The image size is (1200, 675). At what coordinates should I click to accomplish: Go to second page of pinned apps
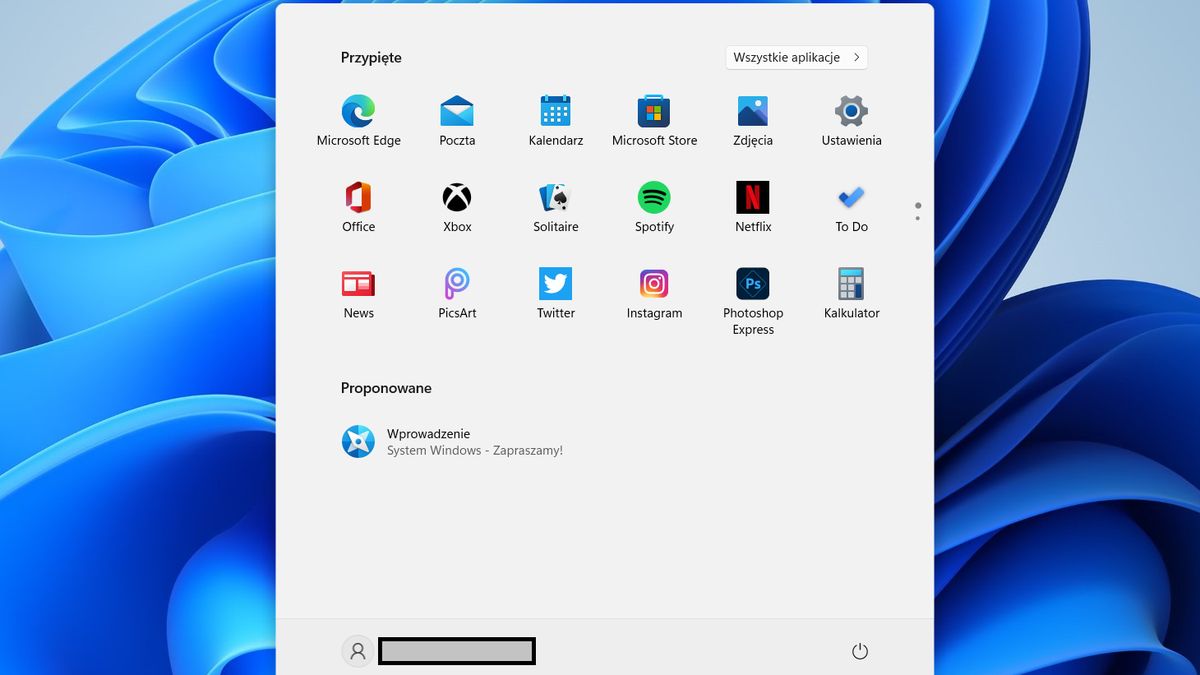pyautogui.click(x=917, y=216)
